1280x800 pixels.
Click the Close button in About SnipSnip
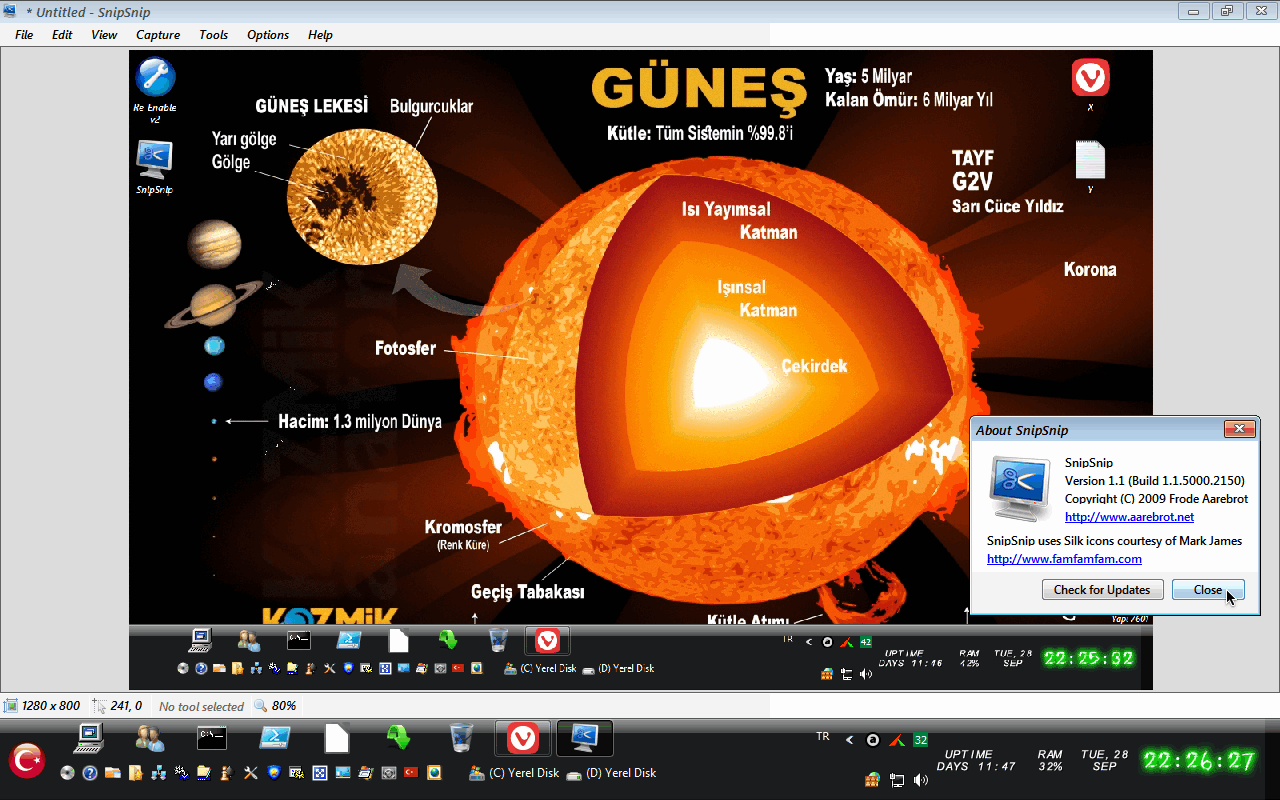tap(1208, 590)
